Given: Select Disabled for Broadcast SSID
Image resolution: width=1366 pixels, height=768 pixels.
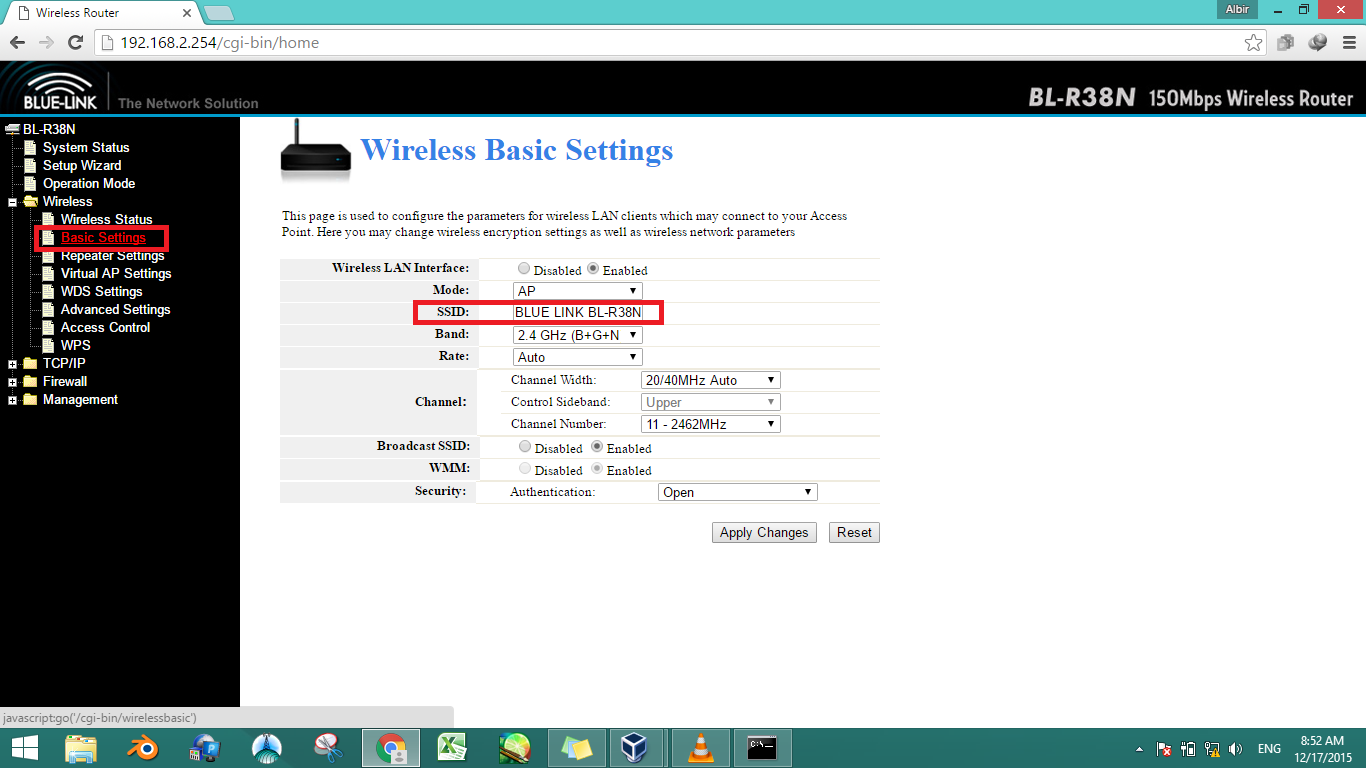Looking at the screenshot, I should click(524, 446).
